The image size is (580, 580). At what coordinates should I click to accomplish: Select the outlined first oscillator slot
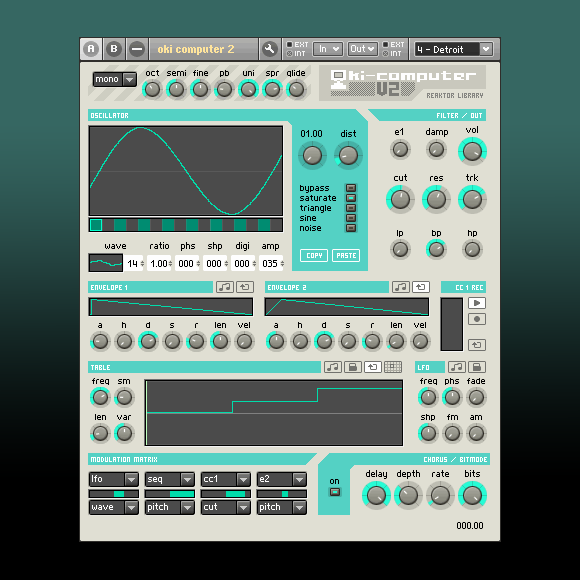click(x=96, y=225)
